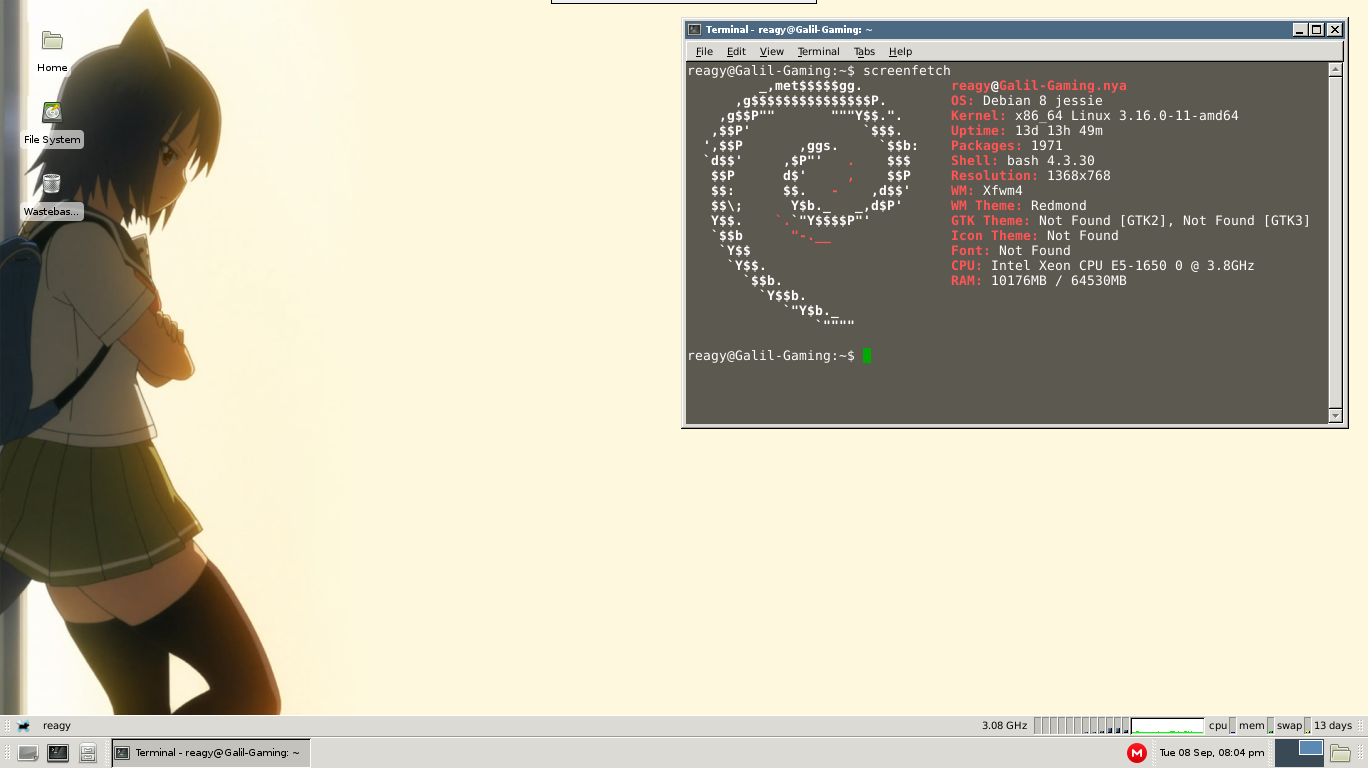The height and width of the screenshot is (768, 1368).
Task: Switch workspace via the workspace switcher
Action: coord(1299,753)
